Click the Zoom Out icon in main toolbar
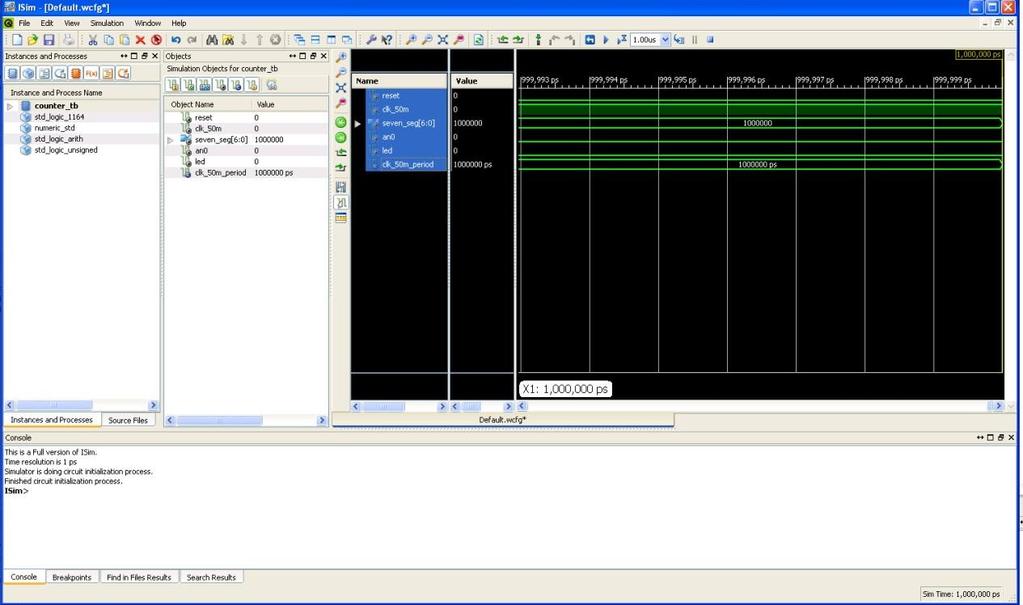The image size is (1023, 605). tap(427, 40)
